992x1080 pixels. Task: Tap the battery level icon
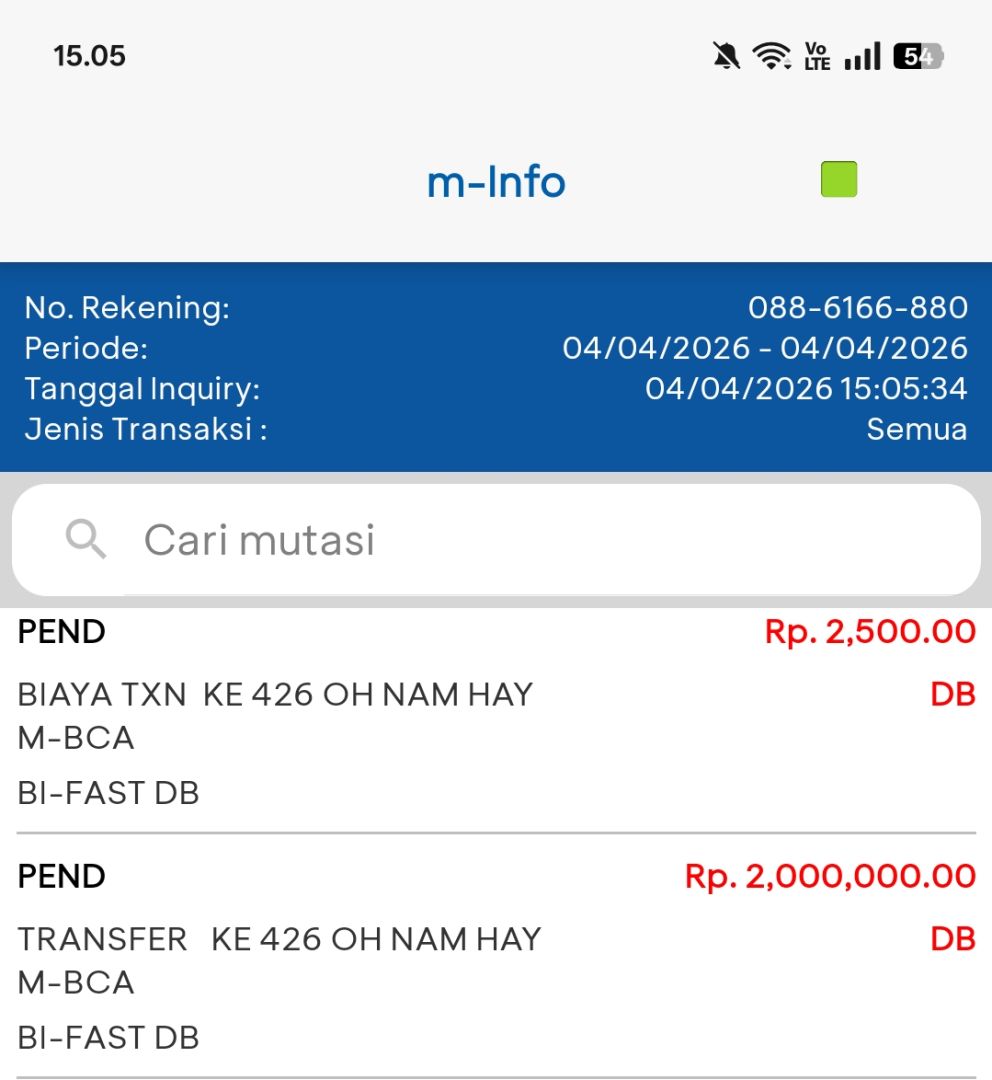pyautogui.click(x=918, y=56)
